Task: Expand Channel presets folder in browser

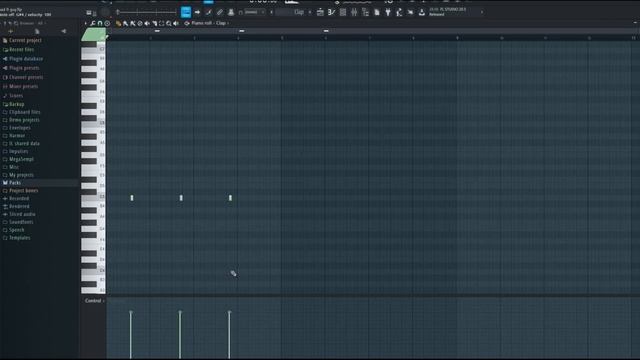Action: (23, 77)
